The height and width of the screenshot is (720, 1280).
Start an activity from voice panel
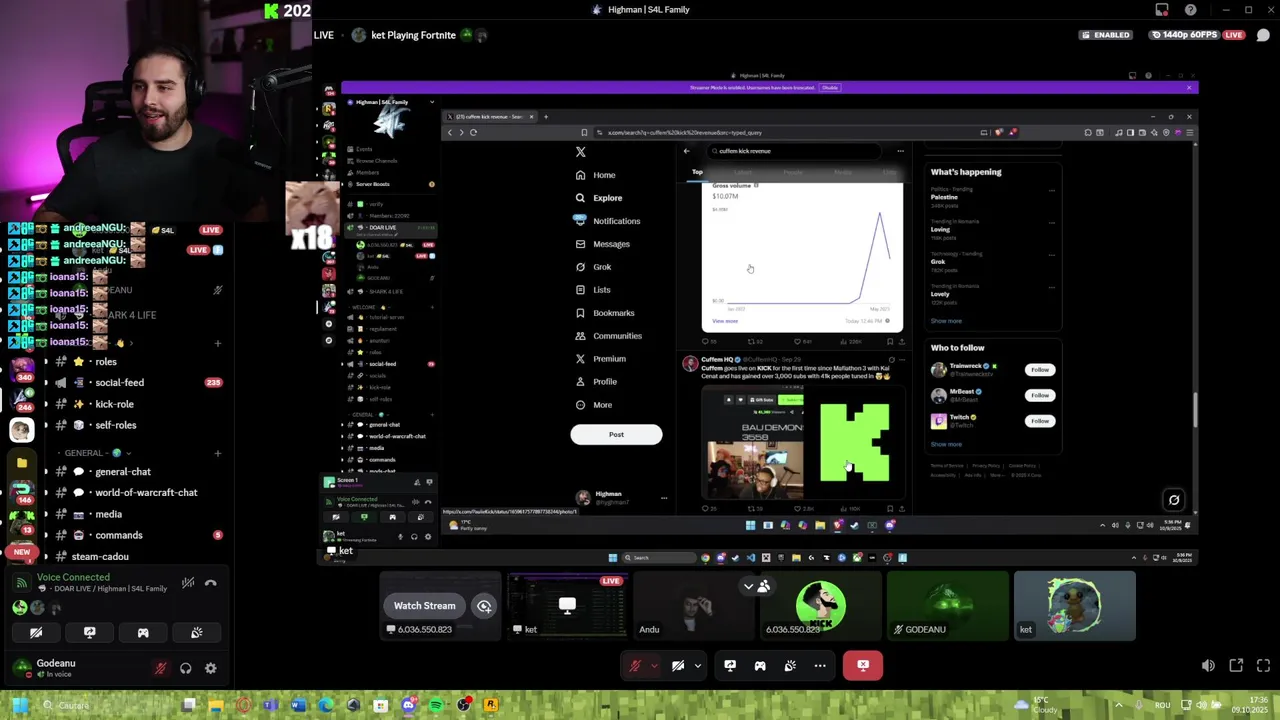tap(143, 632)
